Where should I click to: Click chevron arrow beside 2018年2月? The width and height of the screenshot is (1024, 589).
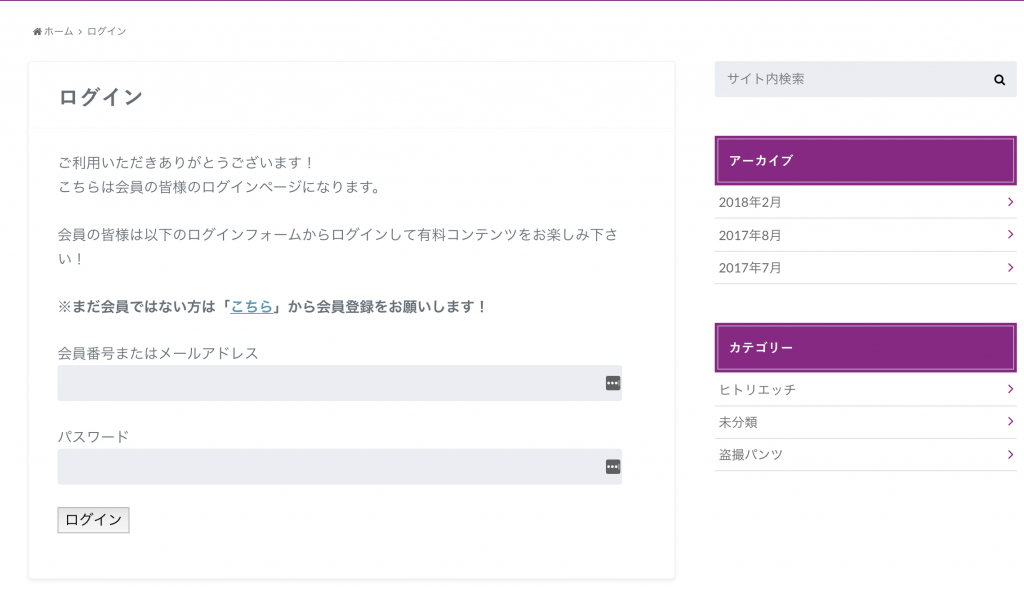coord(1010,202)
